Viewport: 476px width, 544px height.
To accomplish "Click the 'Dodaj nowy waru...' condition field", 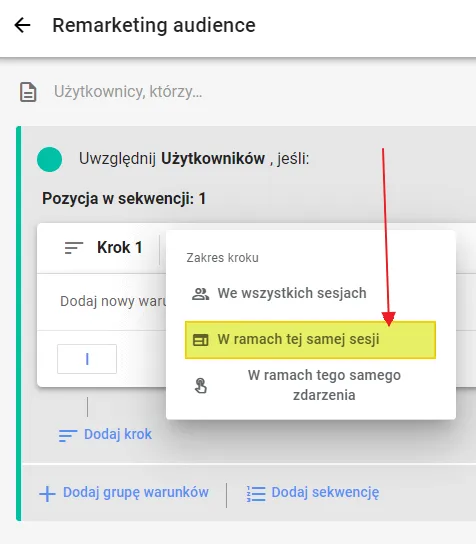I will pos(113,301).
